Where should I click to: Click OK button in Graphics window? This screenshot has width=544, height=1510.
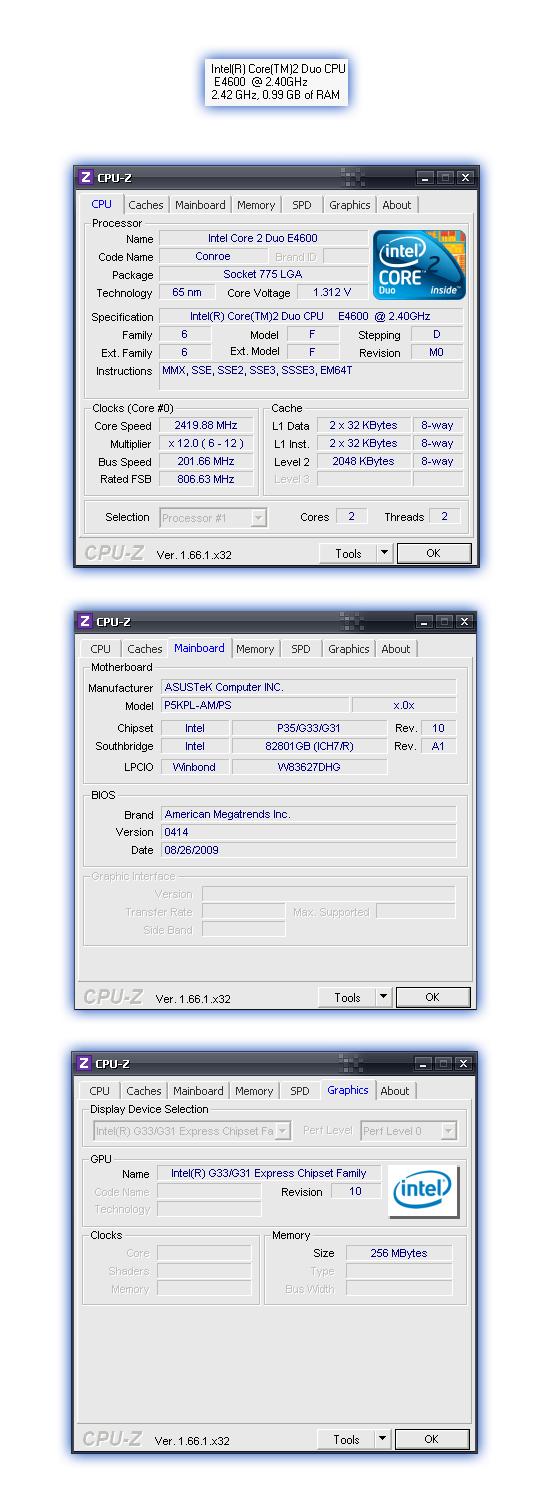pyautogui.click(x=431, y=1439)
